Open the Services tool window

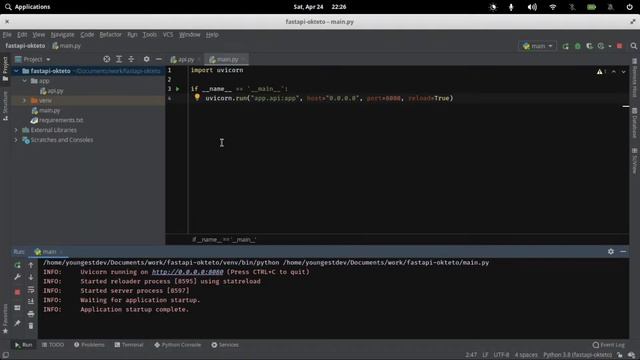click(x=225, y=345)
